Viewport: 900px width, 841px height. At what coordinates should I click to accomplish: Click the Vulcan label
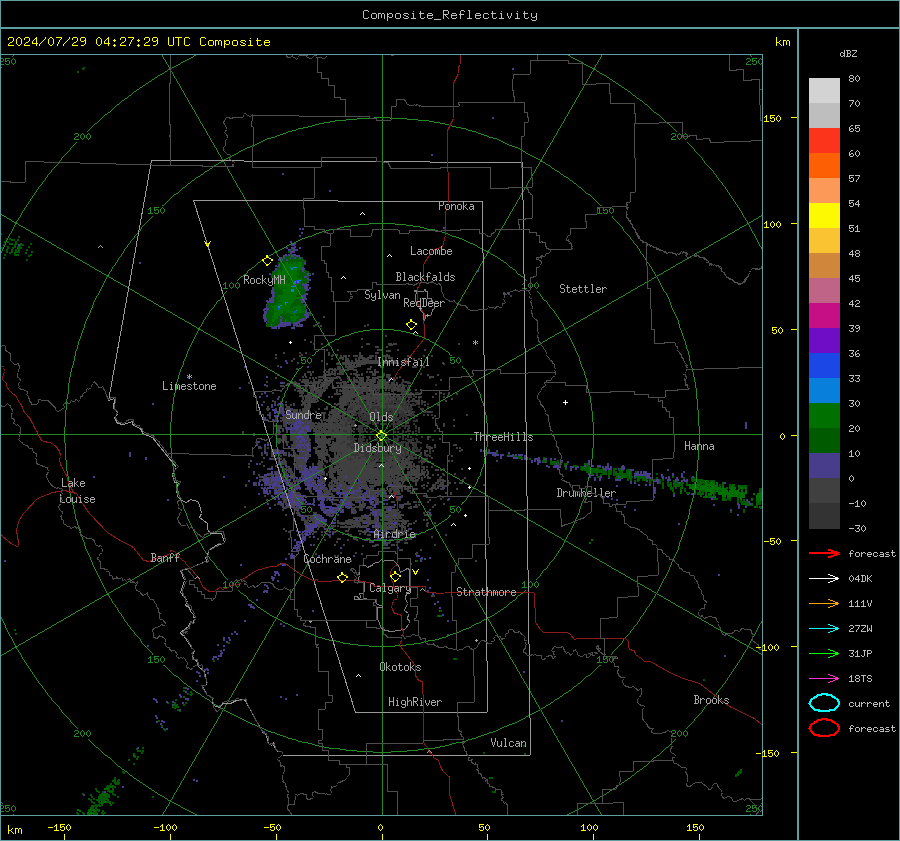point(509,743)
